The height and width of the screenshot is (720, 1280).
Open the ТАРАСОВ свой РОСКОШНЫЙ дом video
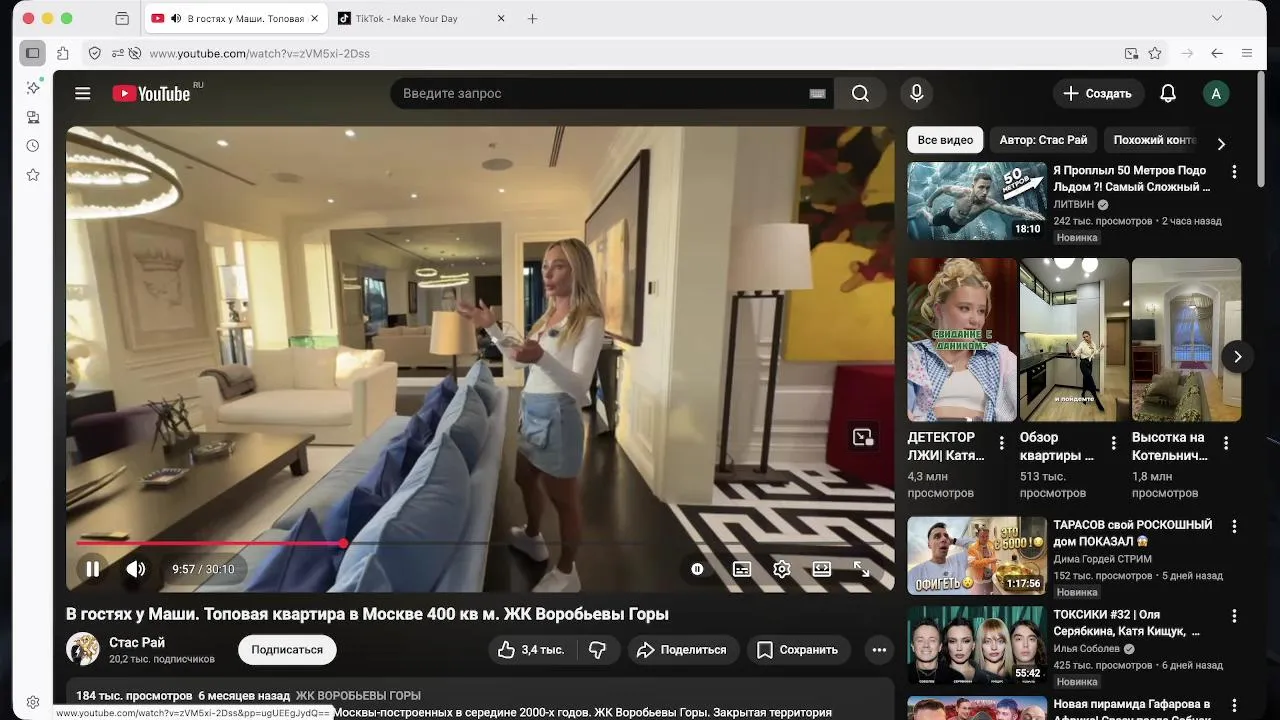(977, 555)
